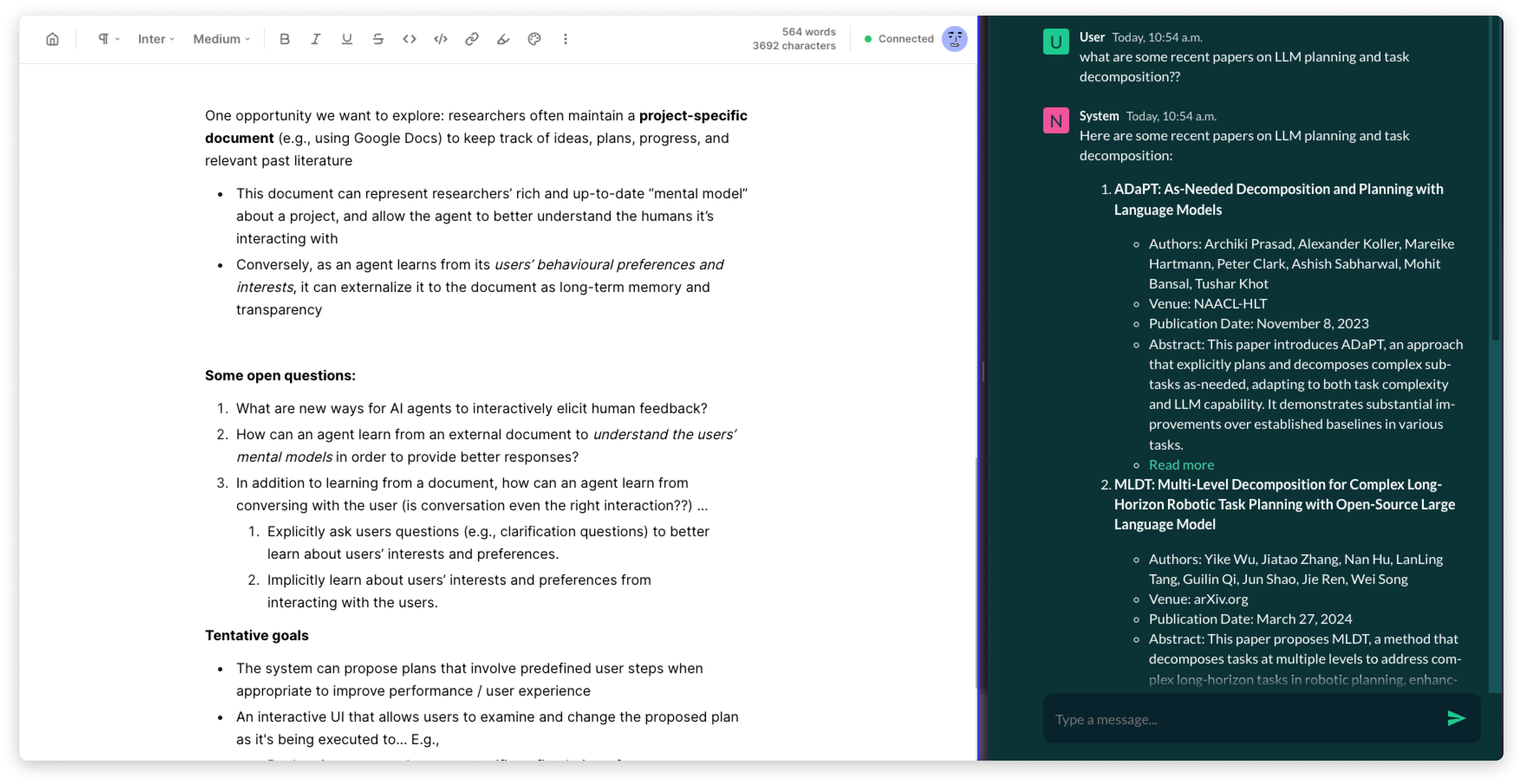Click the user avatar icon
Screen dimensions: 1523x784
(x=954, y=39)
